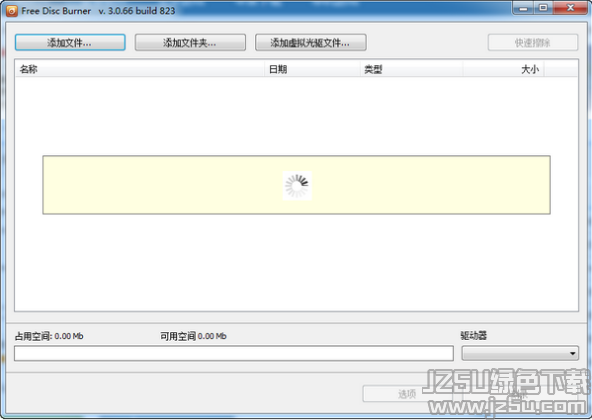Click the 添加文件夹... button
592x420 pixels.
pos(190,42)
